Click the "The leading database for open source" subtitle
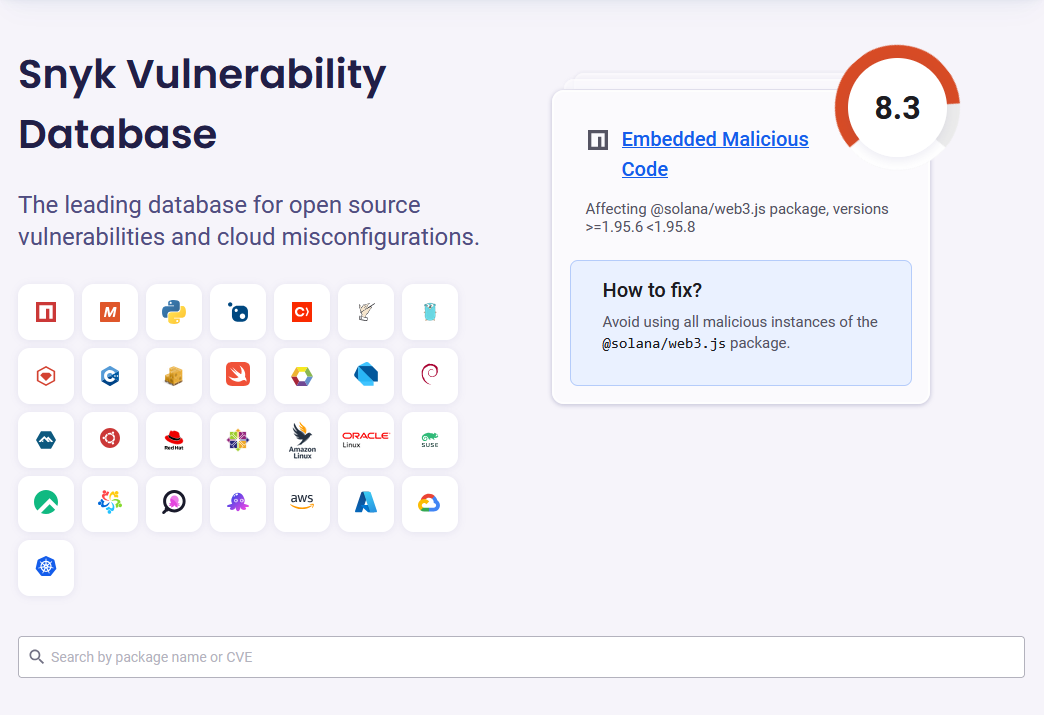The width and height of the screenshot is (1044, 715). tap(219, 205)
